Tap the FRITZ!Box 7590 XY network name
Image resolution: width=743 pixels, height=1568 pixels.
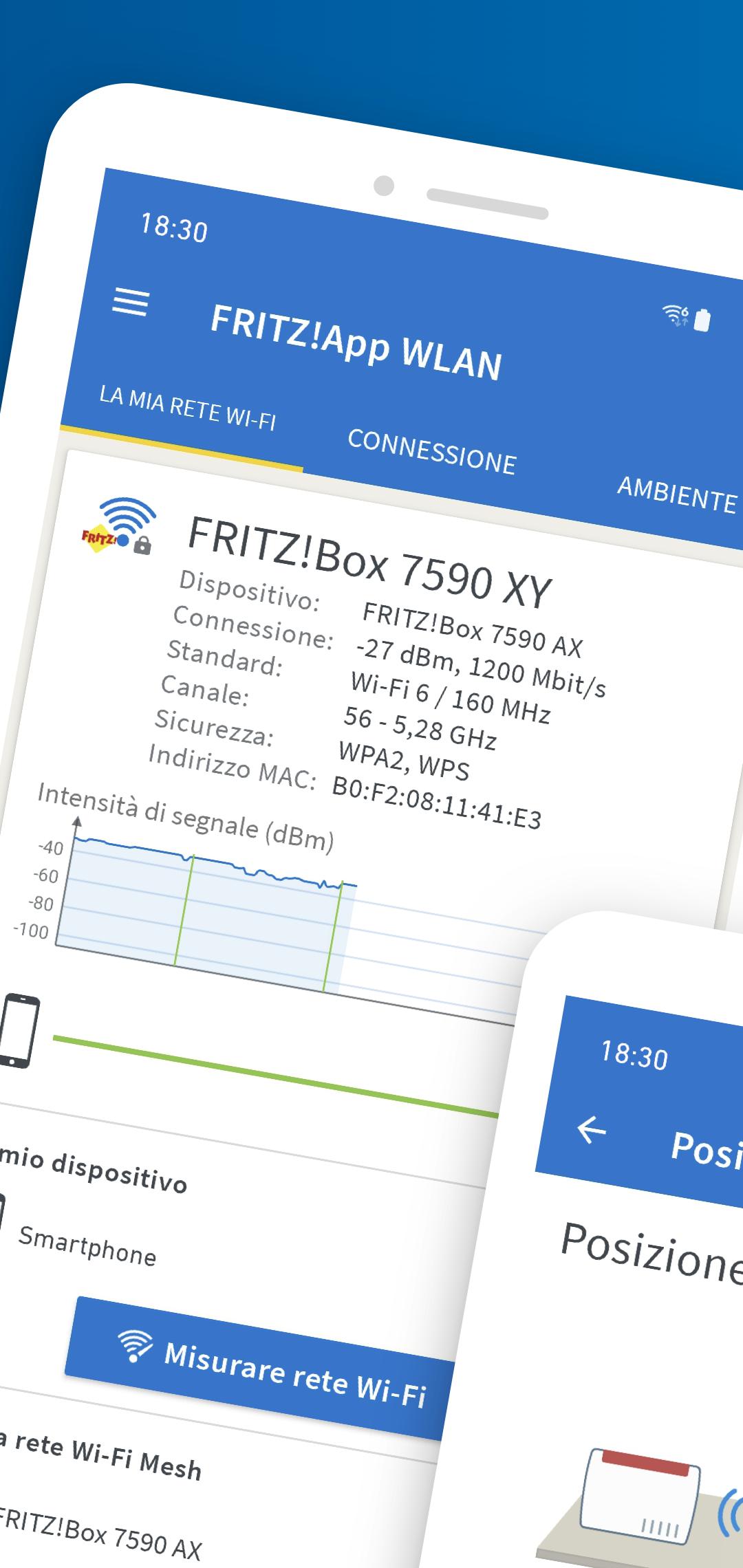[369, 561]
